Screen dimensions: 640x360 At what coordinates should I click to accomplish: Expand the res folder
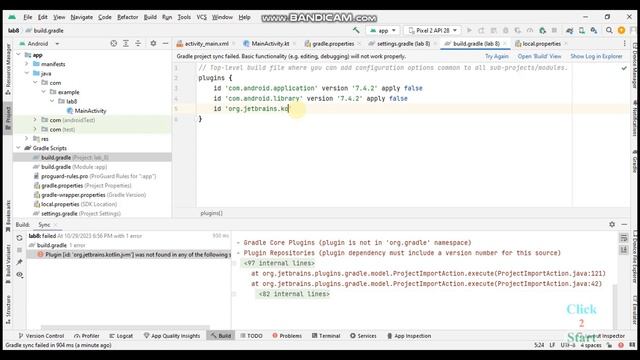click(27, 138)
